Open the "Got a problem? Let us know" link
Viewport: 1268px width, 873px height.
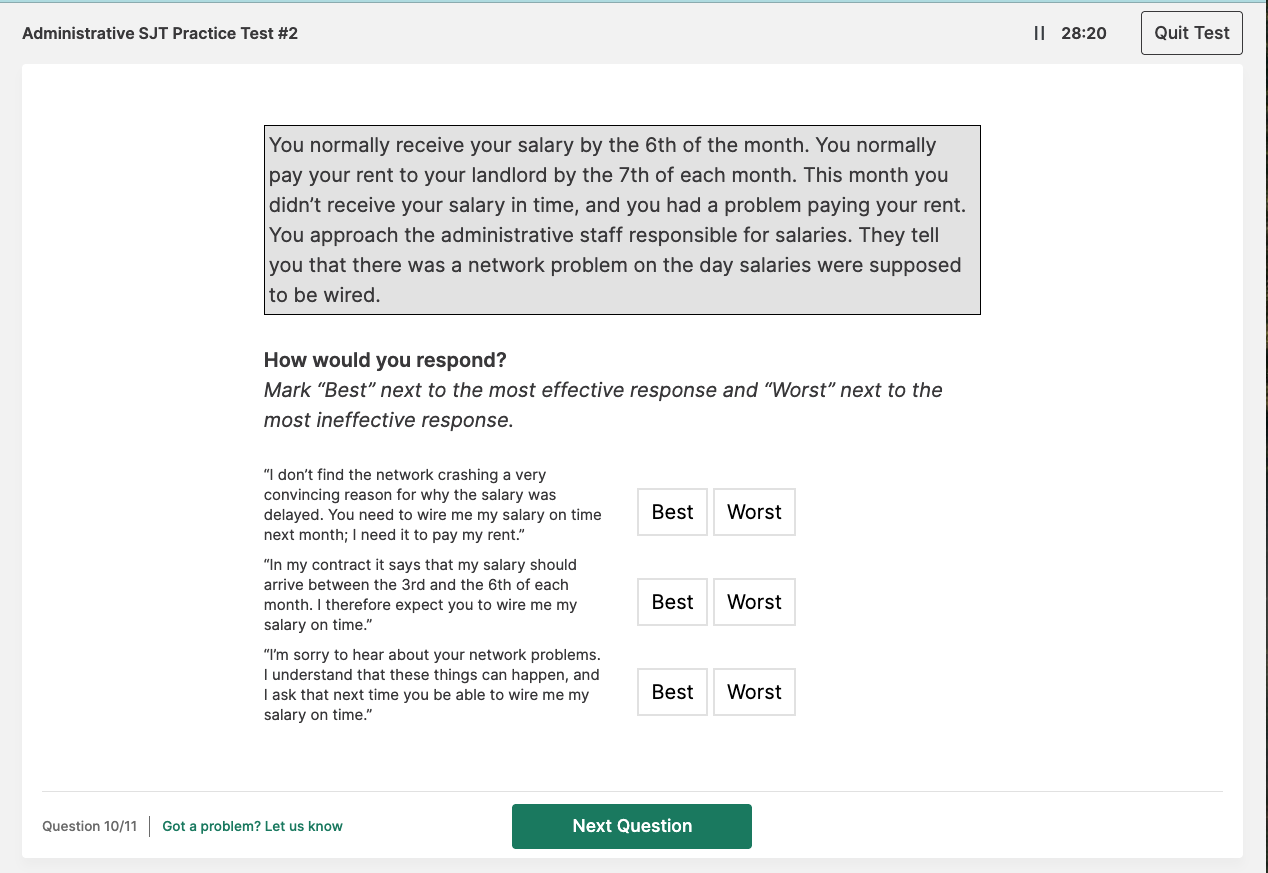pos(252,826)
